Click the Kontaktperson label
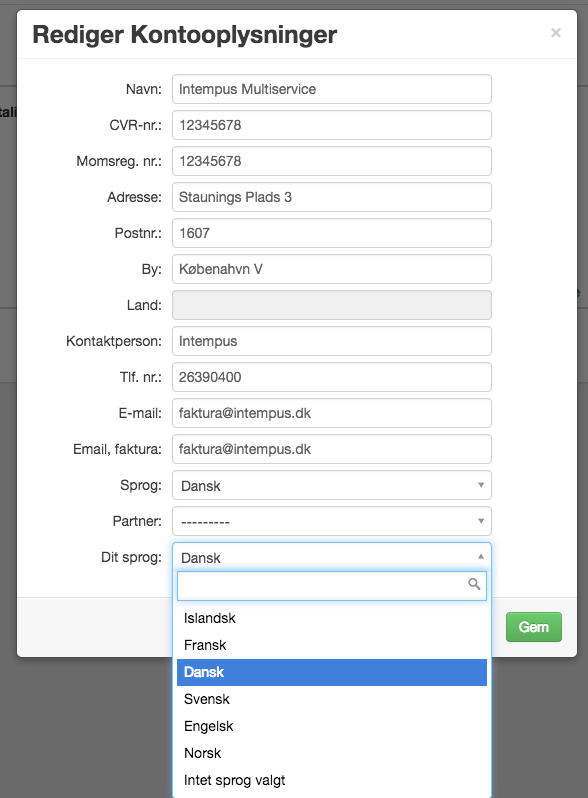Image resolution: width=588 pixels, height=798 pixels. (x=114, y=341)
